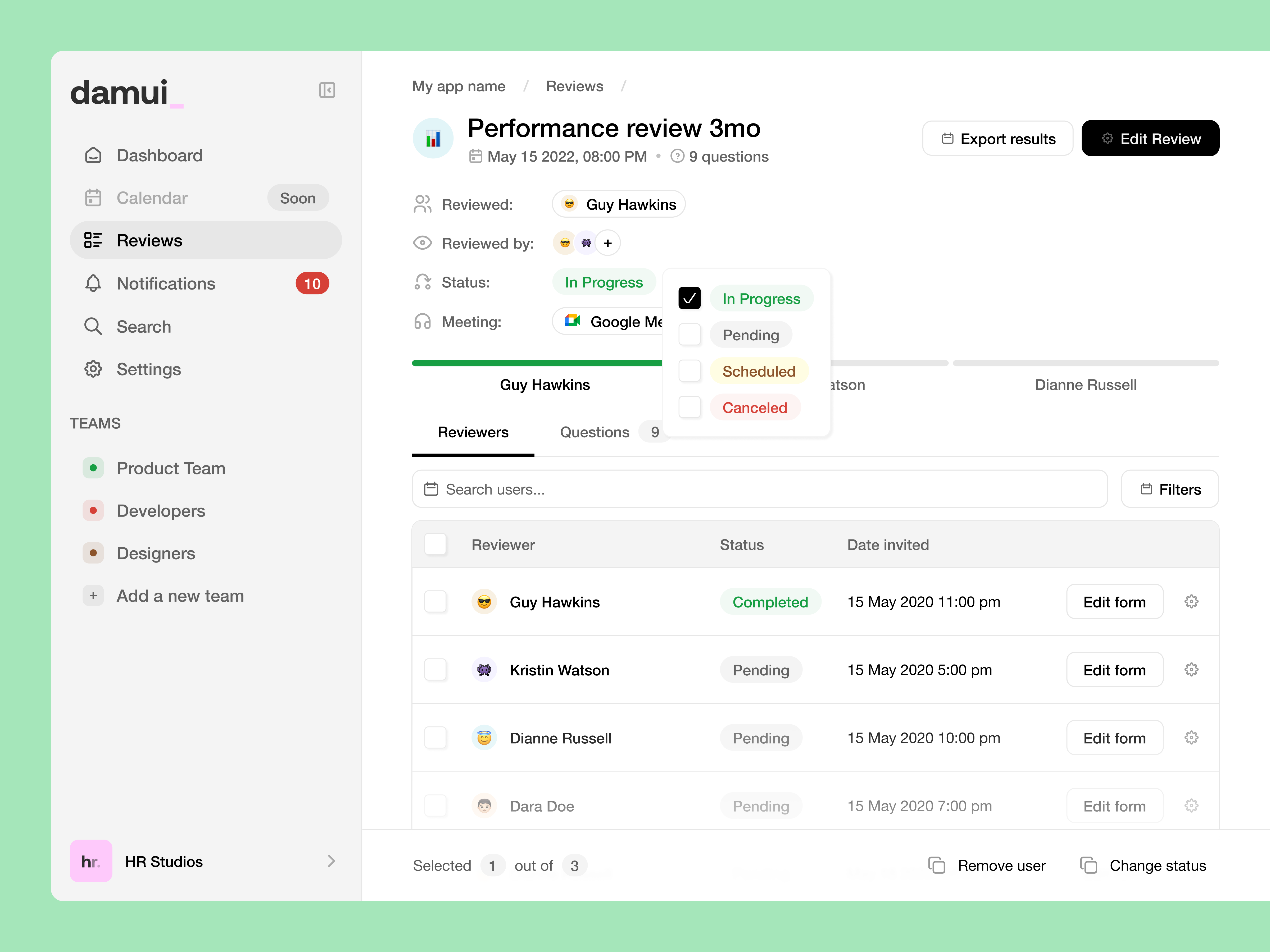Click the Reviews breadcrumb link

point(575,85)
